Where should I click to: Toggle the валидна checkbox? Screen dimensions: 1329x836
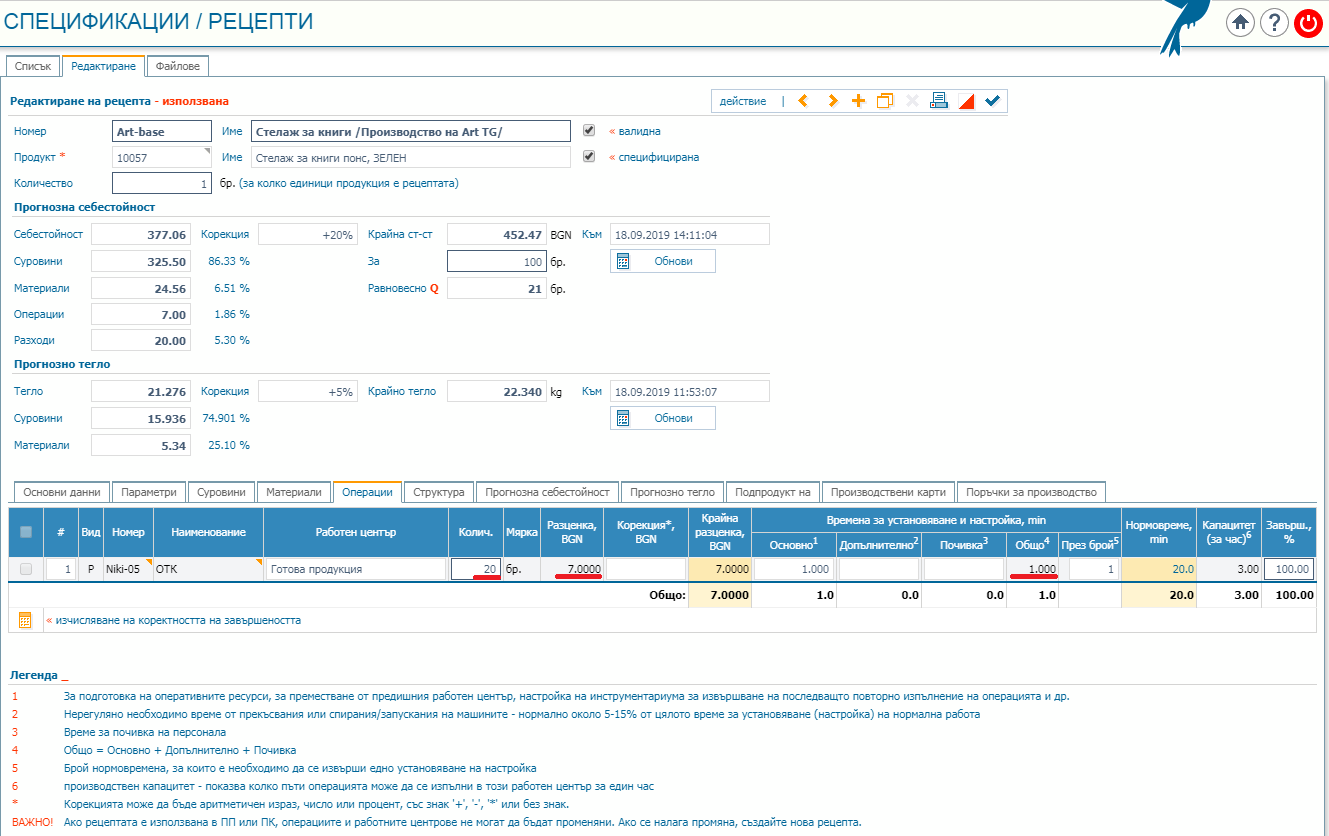pos(589,130)
